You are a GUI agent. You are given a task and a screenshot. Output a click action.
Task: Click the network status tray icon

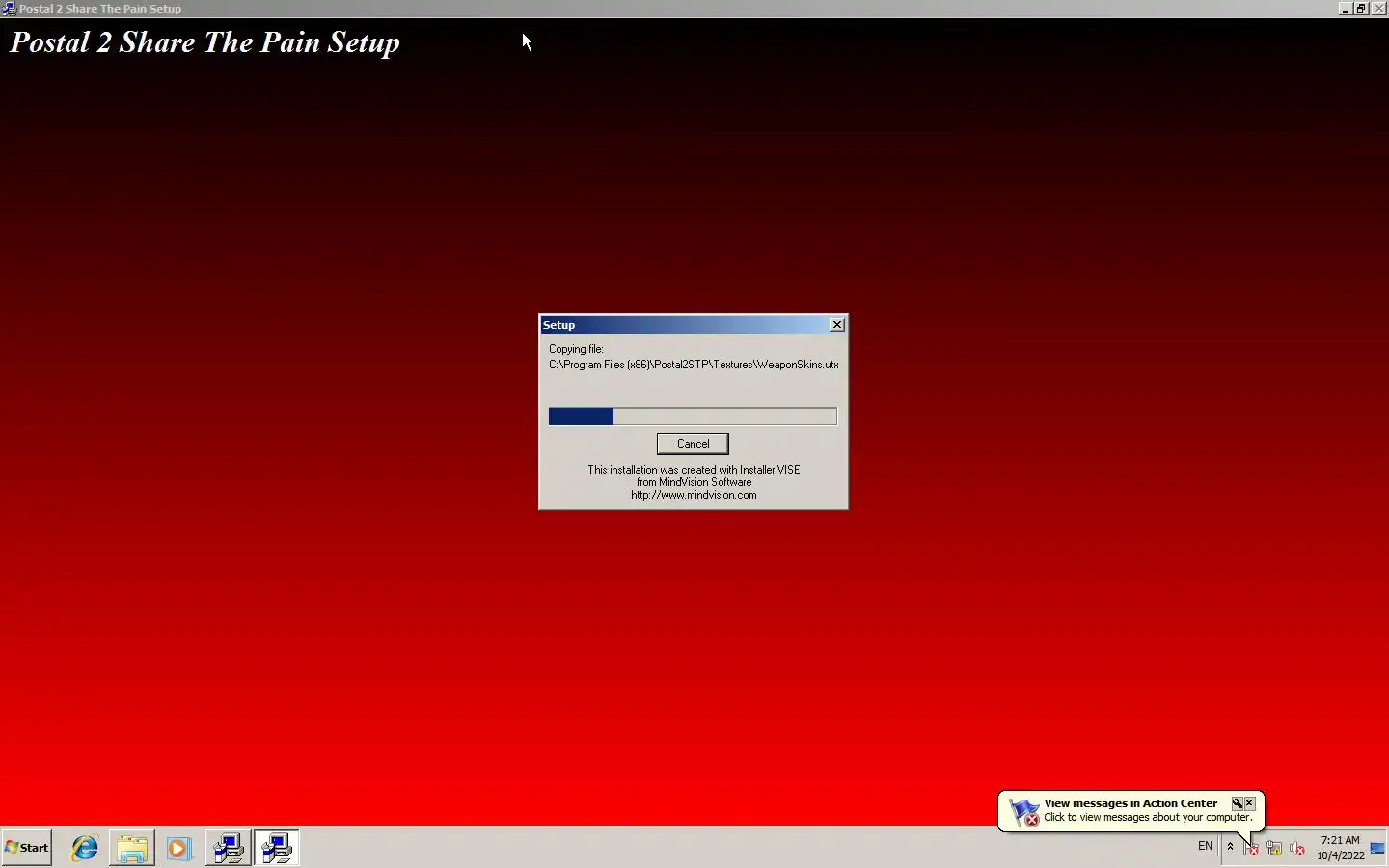point(1274,849)
